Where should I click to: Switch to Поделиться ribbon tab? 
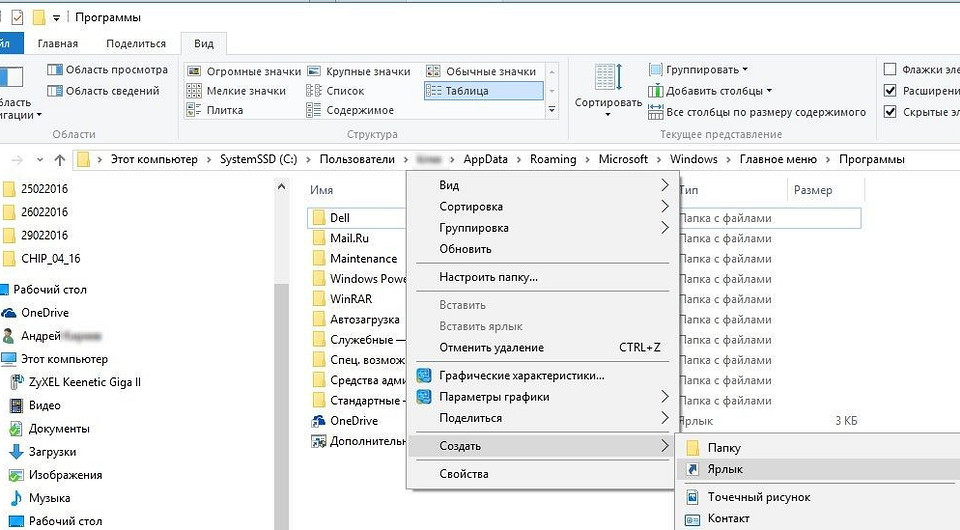click(x=136, y=44)
